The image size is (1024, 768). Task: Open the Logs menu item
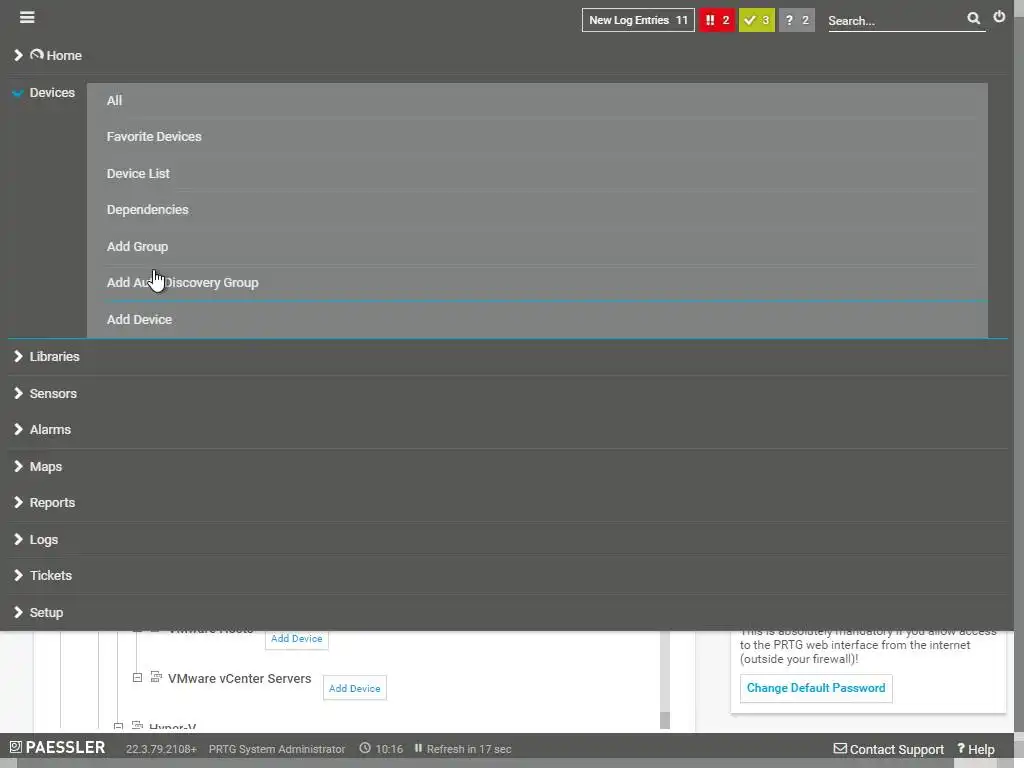tap(44, 539)
